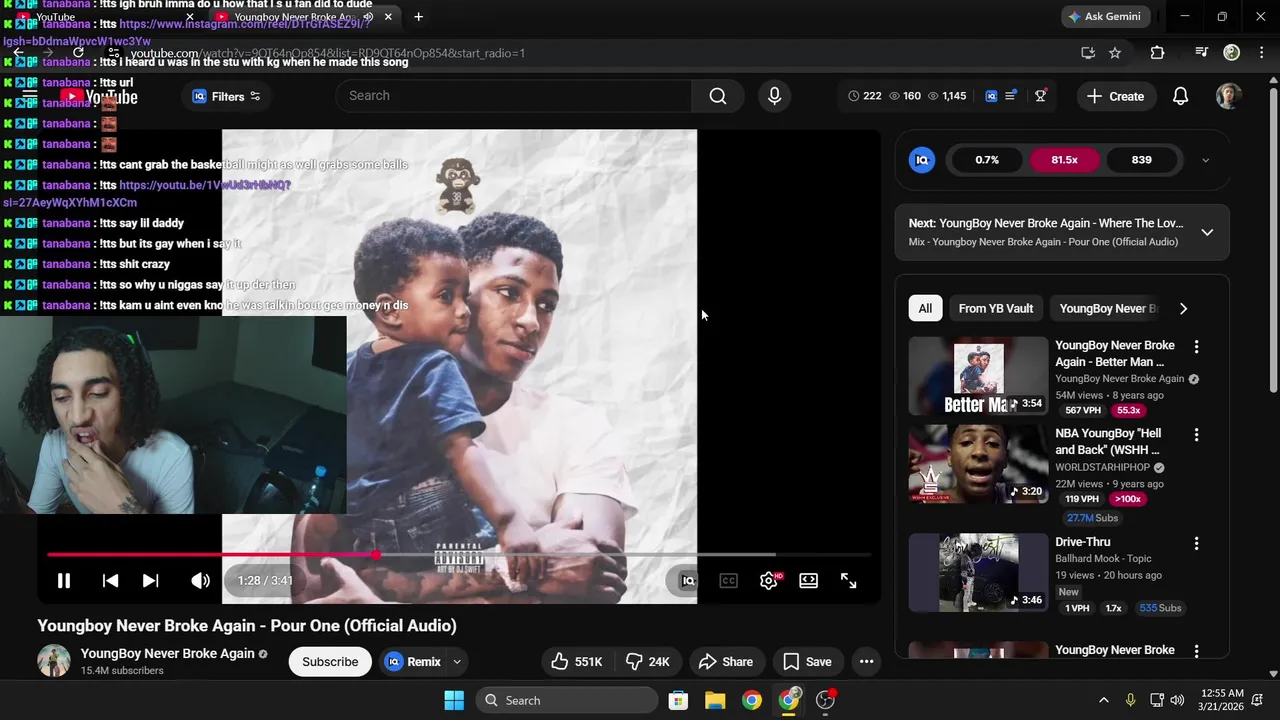Open Windows Start menu
1280x720 pixels.
point(453,700)
